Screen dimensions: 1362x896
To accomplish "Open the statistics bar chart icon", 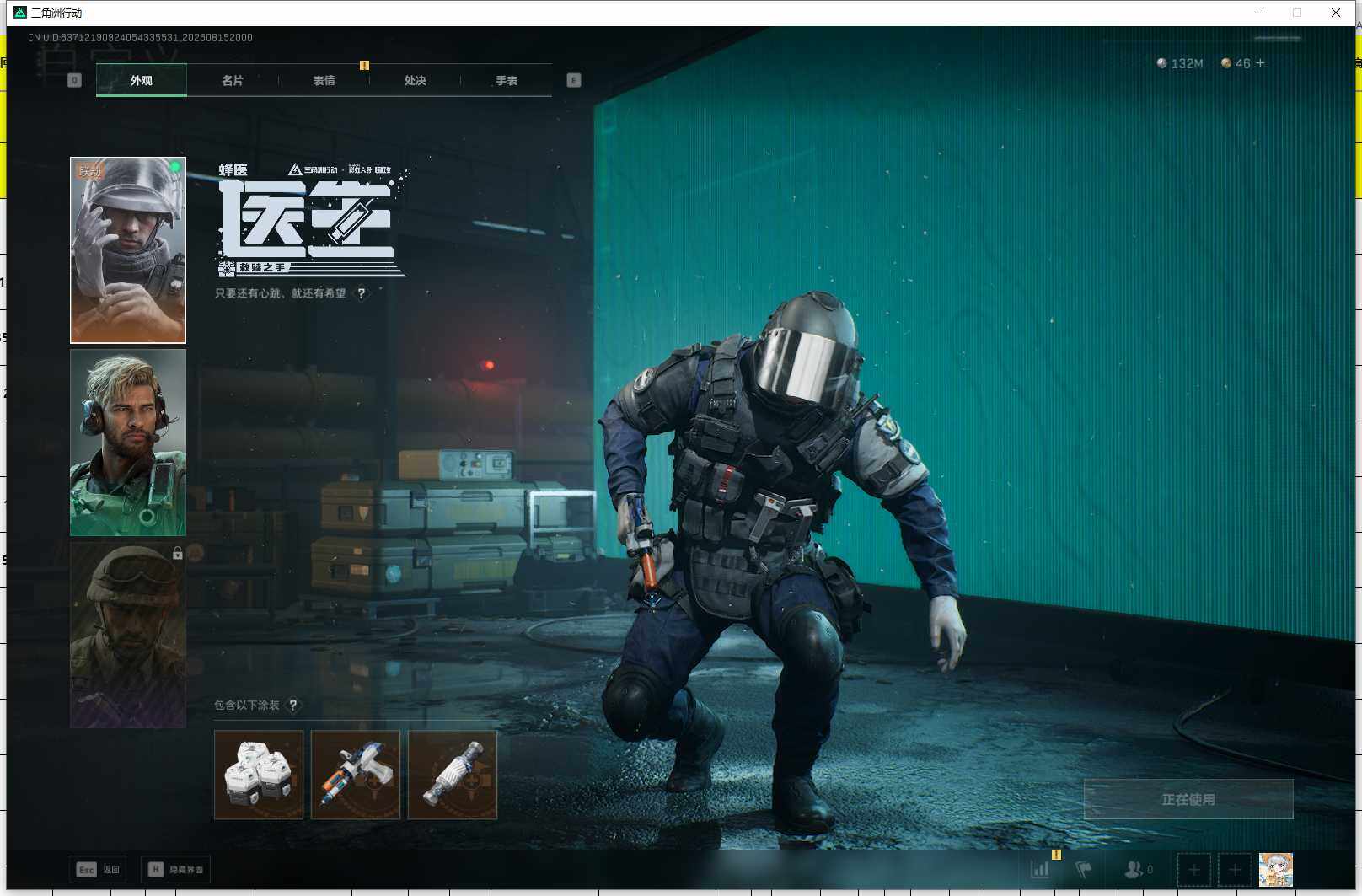I will click(1040, 869).
